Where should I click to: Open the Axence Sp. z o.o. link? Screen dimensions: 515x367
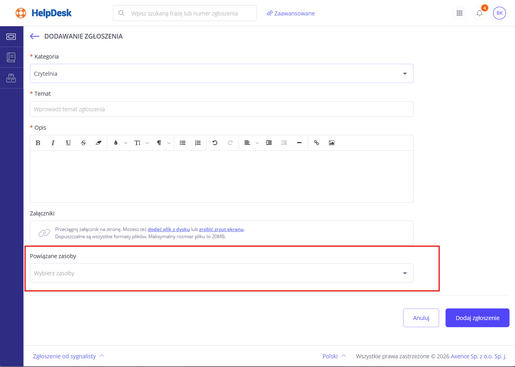click(478, 356)
